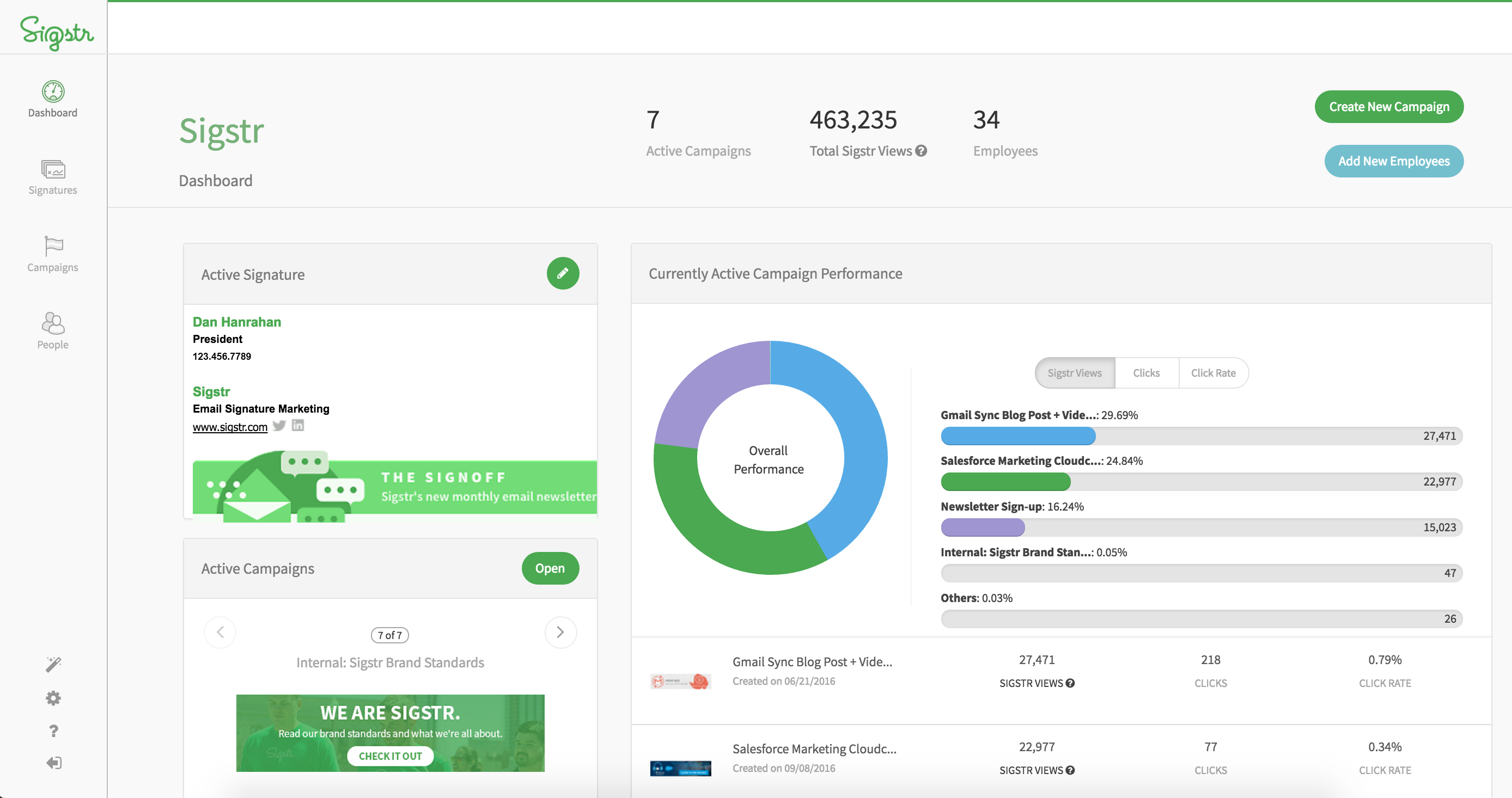This screenshot has width=1512, height=798.
Task: Switch chart to Sigstr Views
Action: (x=1074, y=373)
